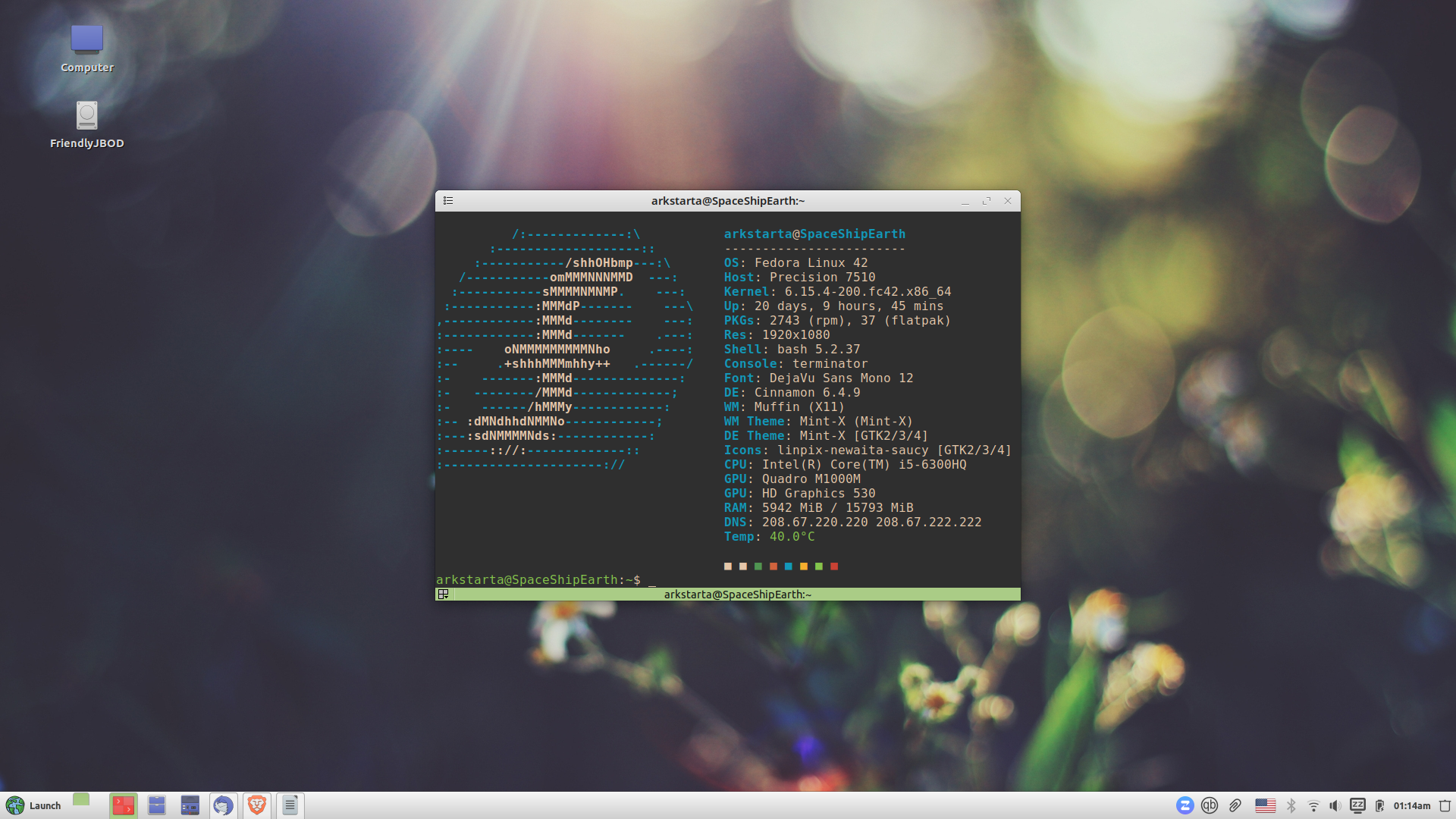Click the 'GPU: Quadro M1000M' line

792,479
